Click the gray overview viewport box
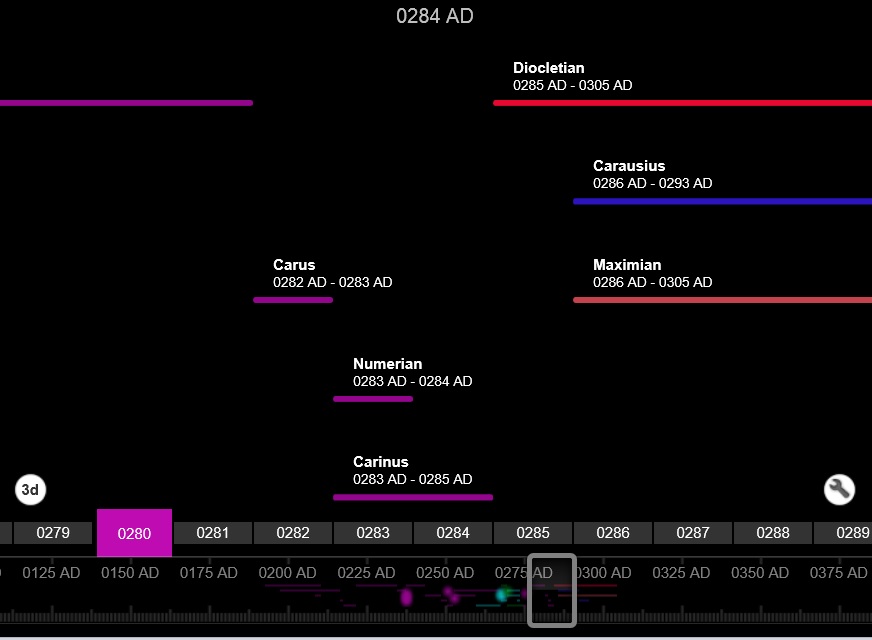Screen dimensions: 872x640 tap(552, 591)
